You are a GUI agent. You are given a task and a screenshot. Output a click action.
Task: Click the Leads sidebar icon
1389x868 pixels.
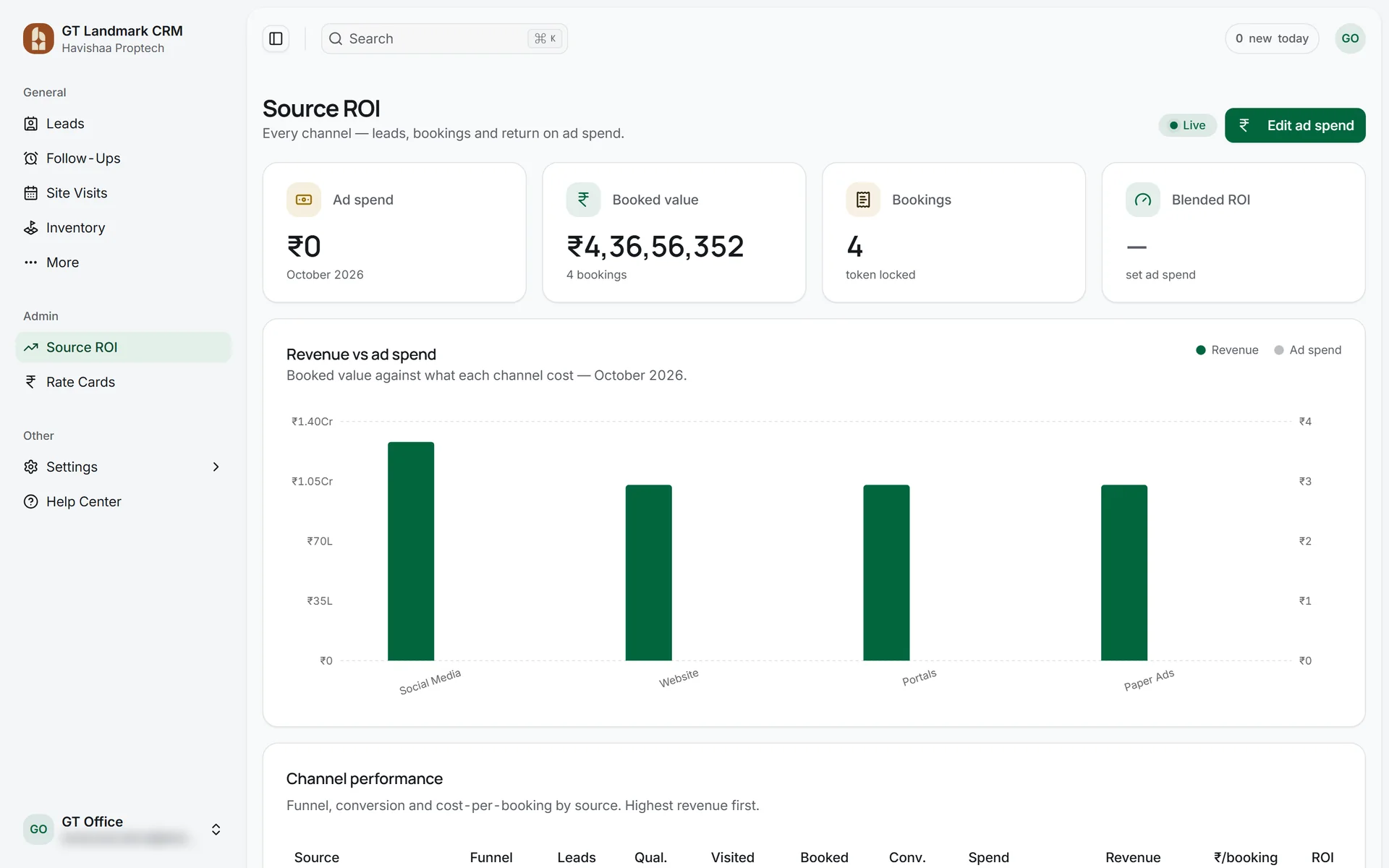[30, 124]
